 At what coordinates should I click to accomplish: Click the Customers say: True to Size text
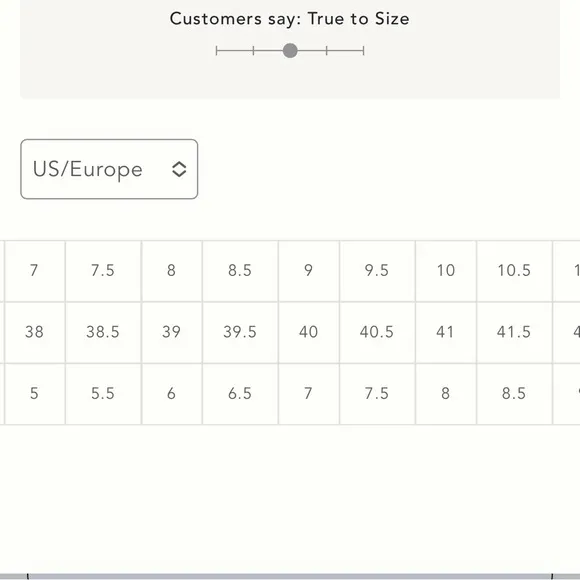coord(290,19)
